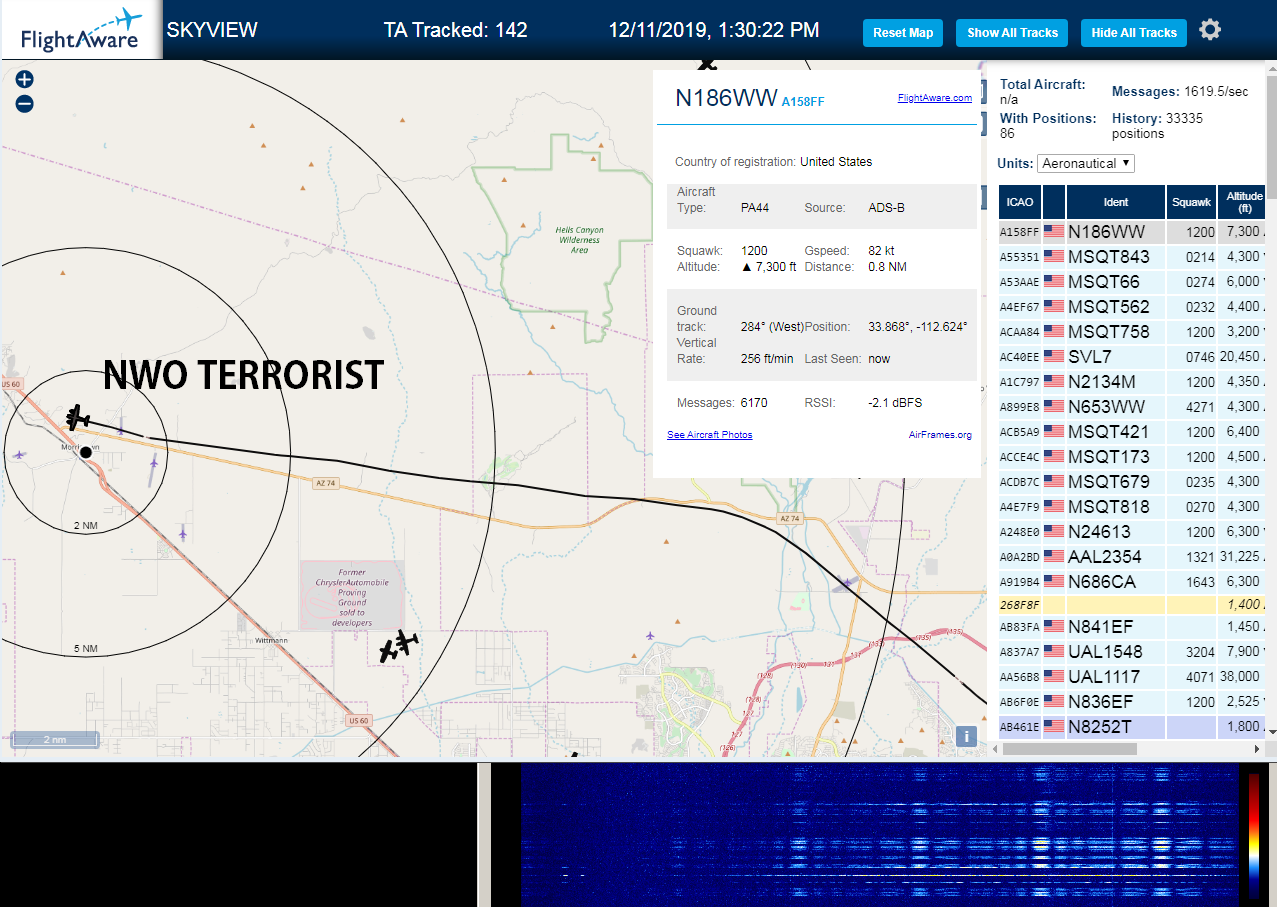Select the N2134M aircraft row
The width and height of the screenshot is (1277, 907).
(x=1133, y=382)
